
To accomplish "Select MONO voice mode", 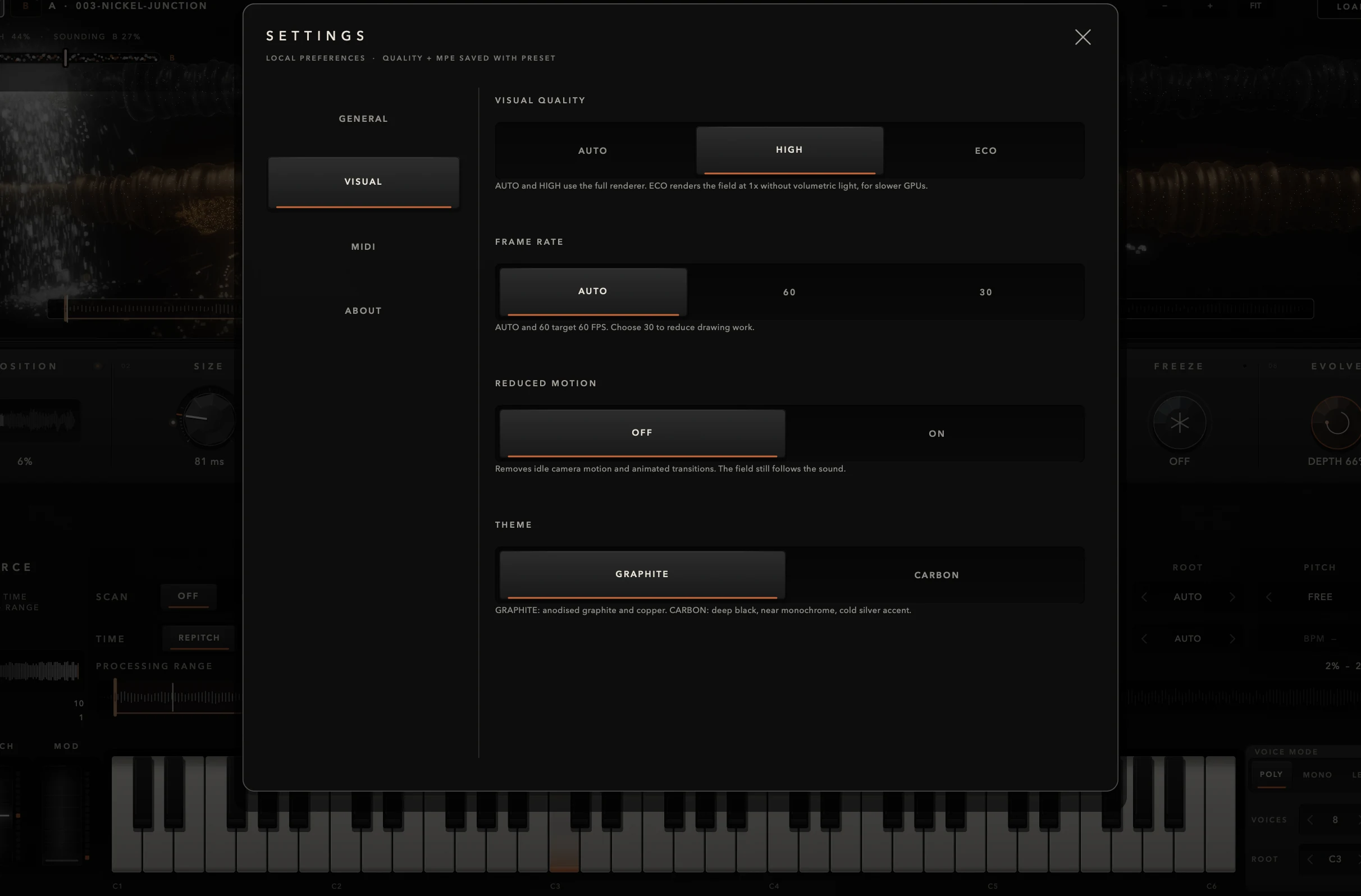I will (x=1317, y=775).
